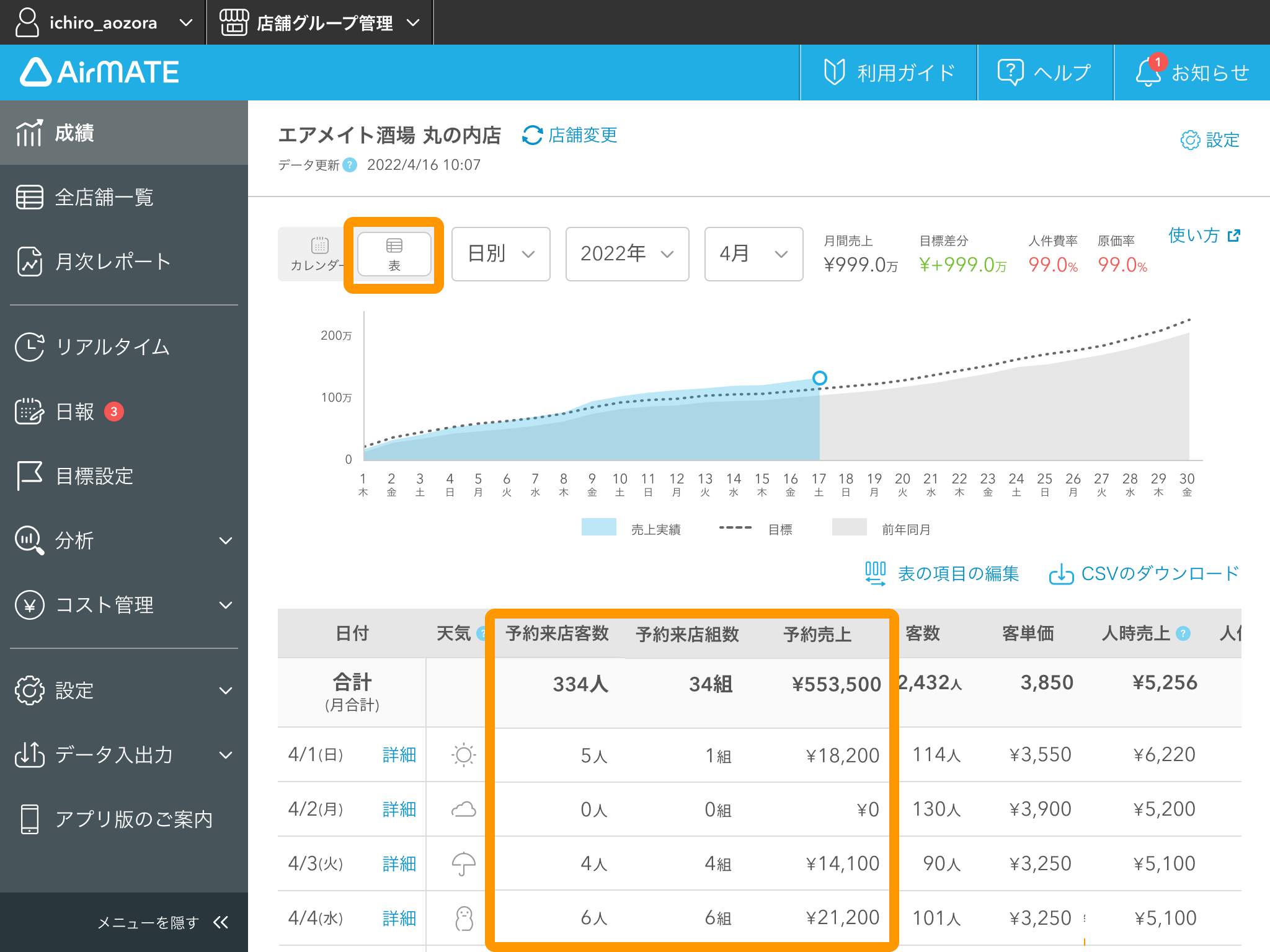Open 設定 gear link at top right
This screenshot has width=1270, height=952.
1210,140
